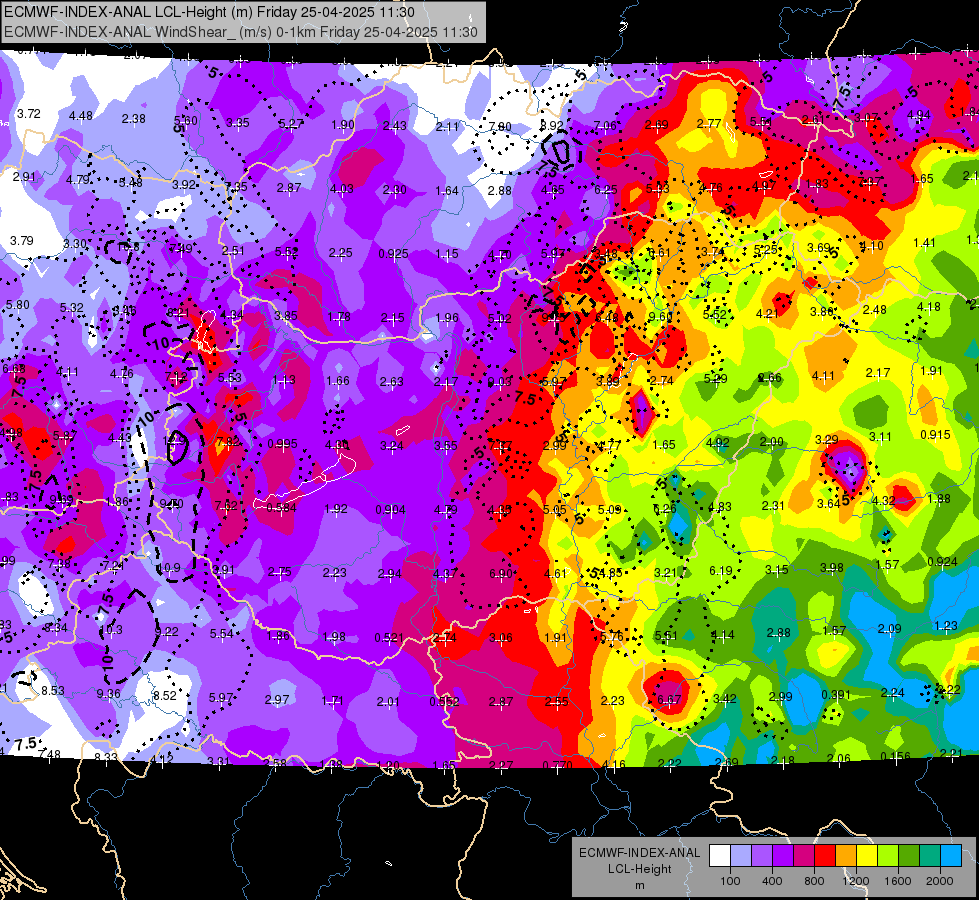This screenshot has height=900, width=979.
Task: Click the legend label 1200
Action: point(856,881)
